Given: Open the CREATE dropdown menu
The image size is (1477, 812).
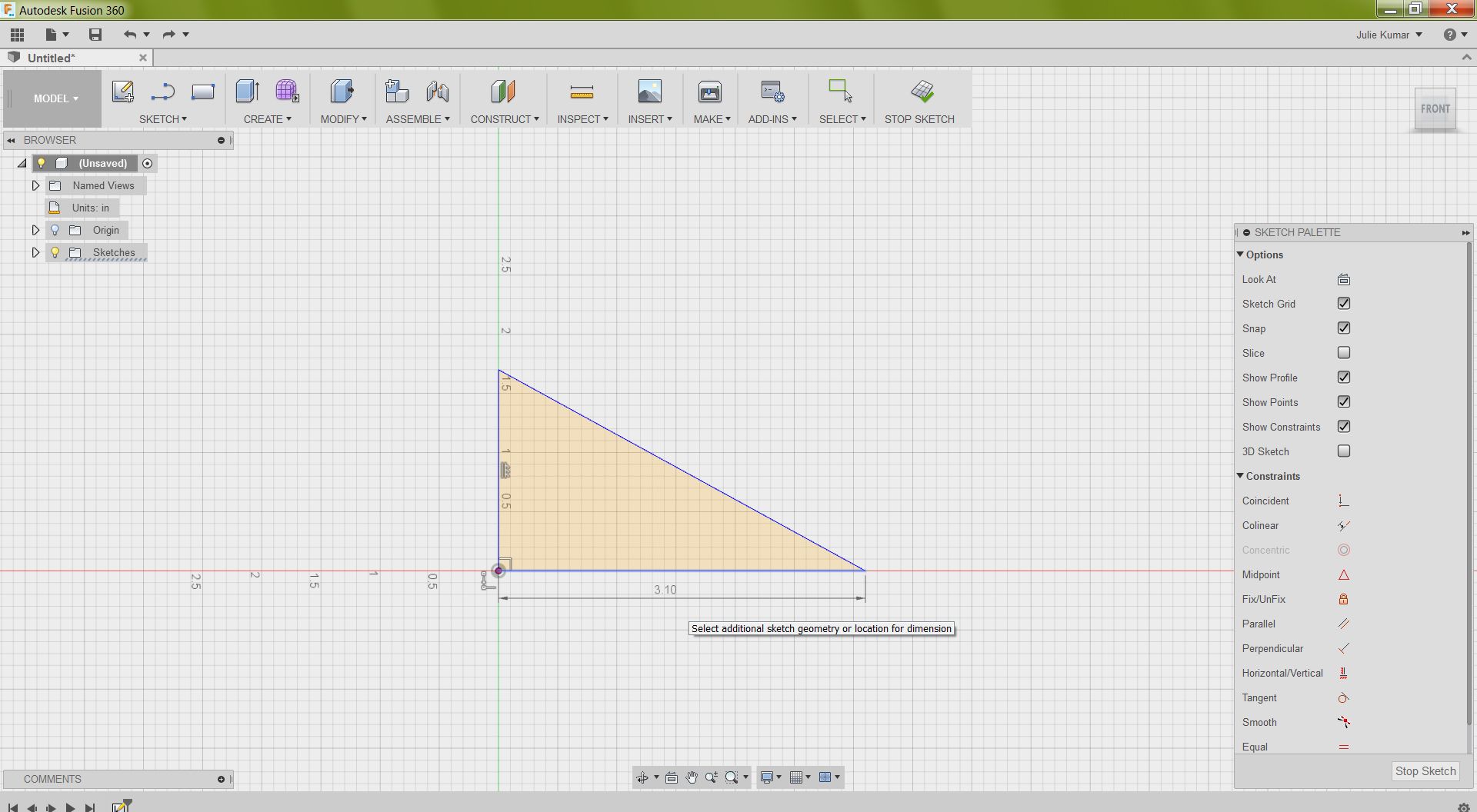Looking at the screenshot, I should (267, 118).
